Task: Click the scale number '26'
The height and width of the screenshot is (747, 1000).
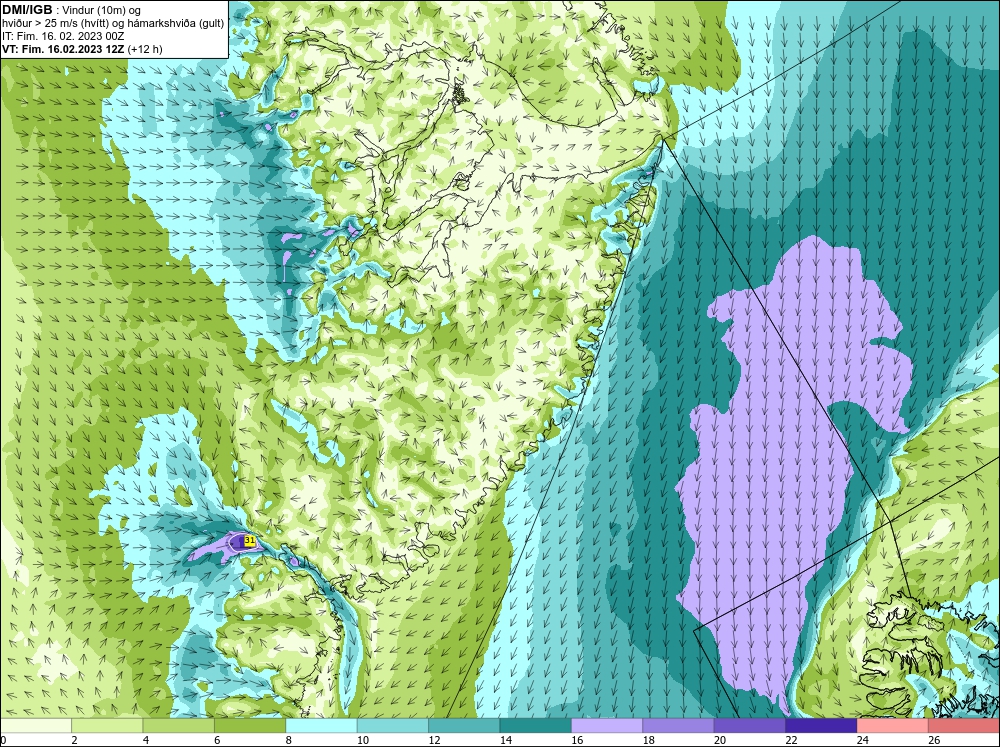Action: pos(934,740)
